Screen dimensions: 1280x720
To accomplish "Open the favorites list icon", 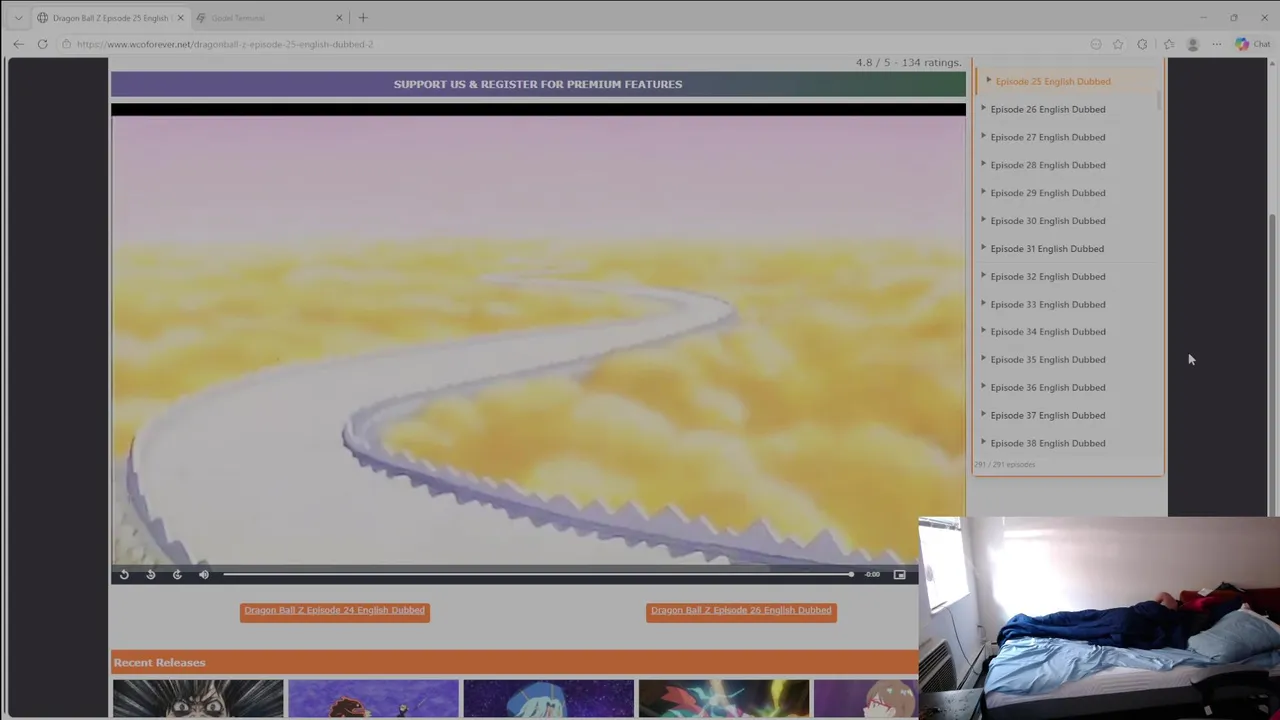I will [x=1168, y=44].
